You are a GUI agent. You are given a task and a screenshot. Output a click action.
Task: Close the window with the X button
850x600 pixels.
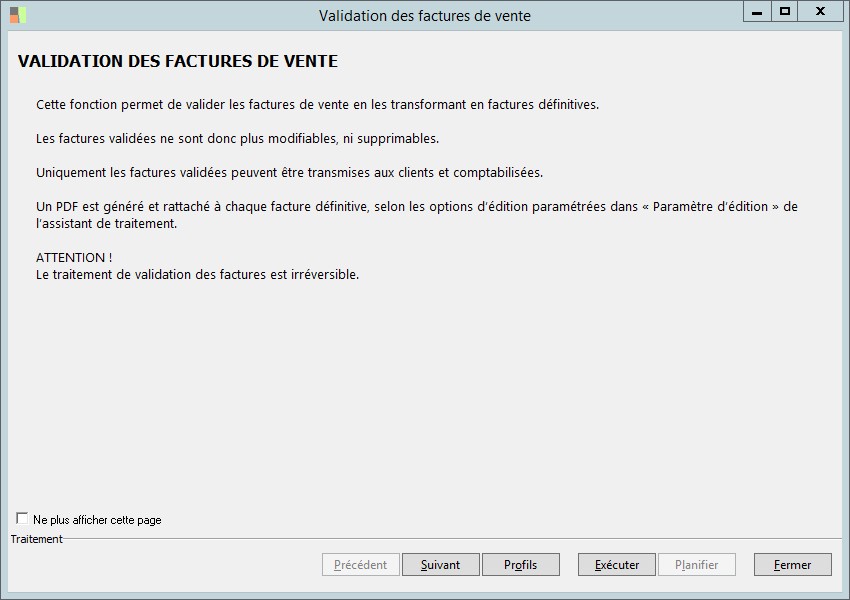click(x=820, y=12)
